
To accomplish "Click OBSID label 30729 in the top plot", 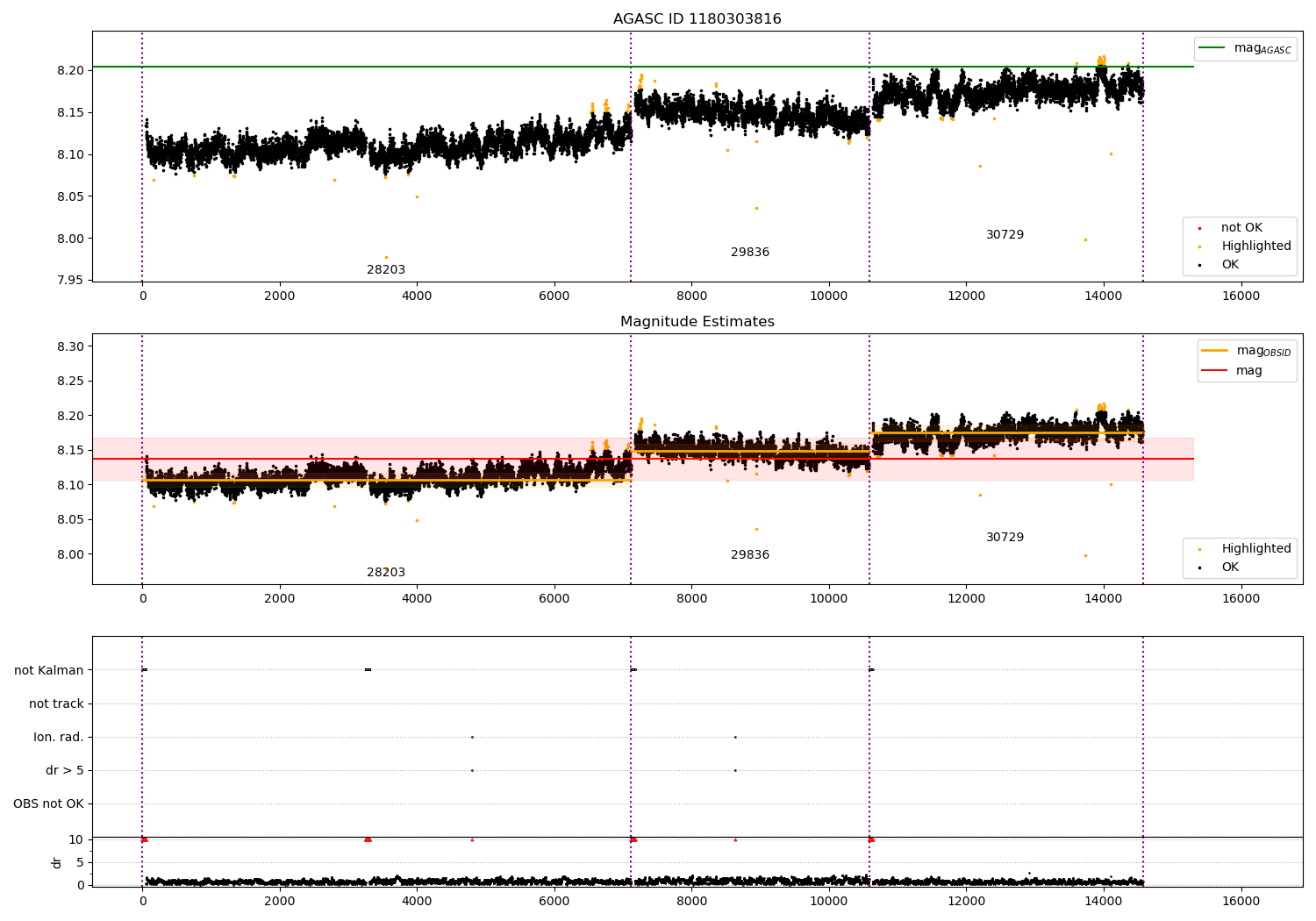I will click(1005, 235).
